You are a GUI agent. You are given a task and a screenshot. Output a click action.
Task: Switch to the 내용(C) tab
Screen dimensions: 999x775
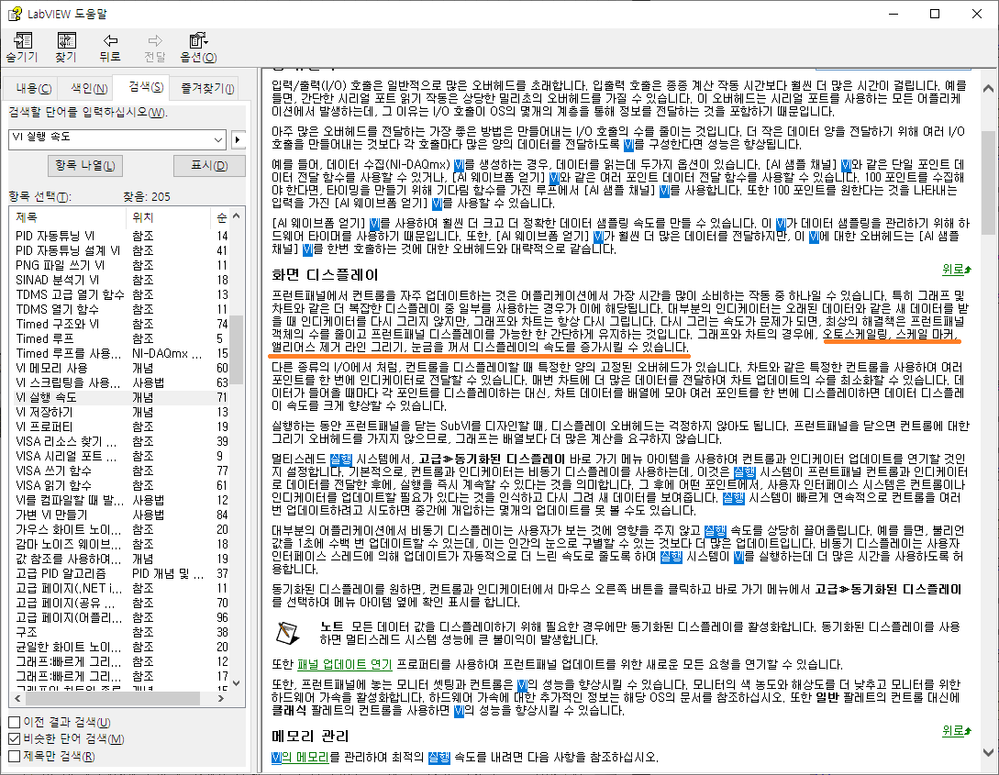[34, 89]
